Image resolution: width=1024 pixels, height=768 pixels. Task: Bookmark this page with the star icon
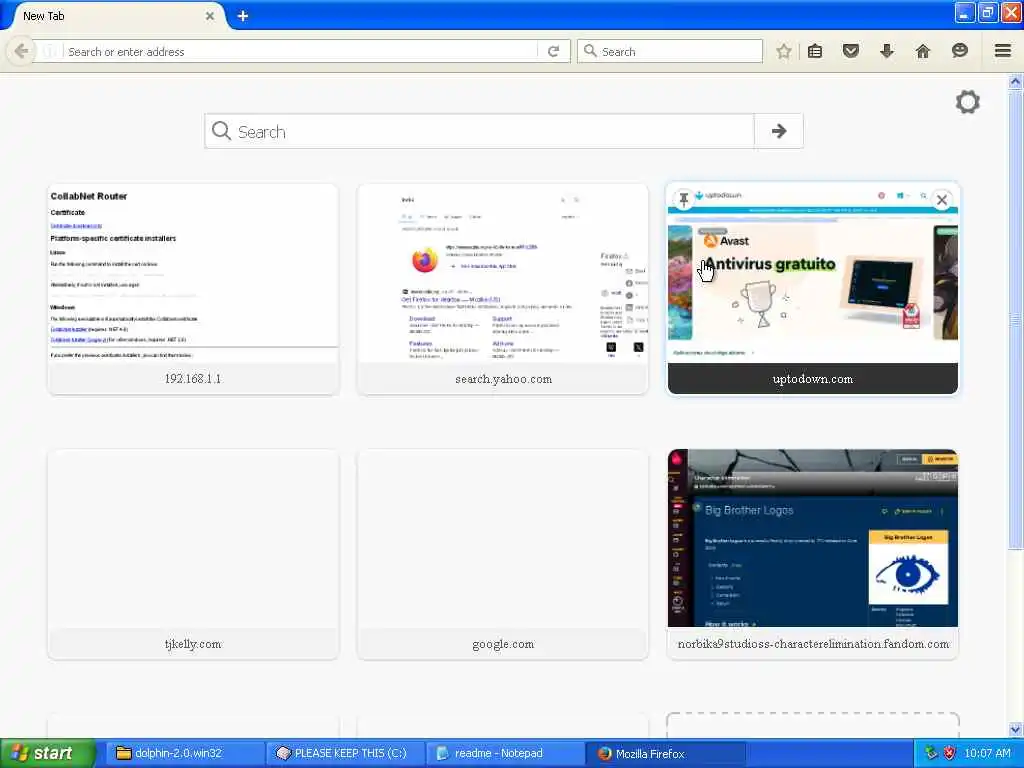[x=784, y=52]
